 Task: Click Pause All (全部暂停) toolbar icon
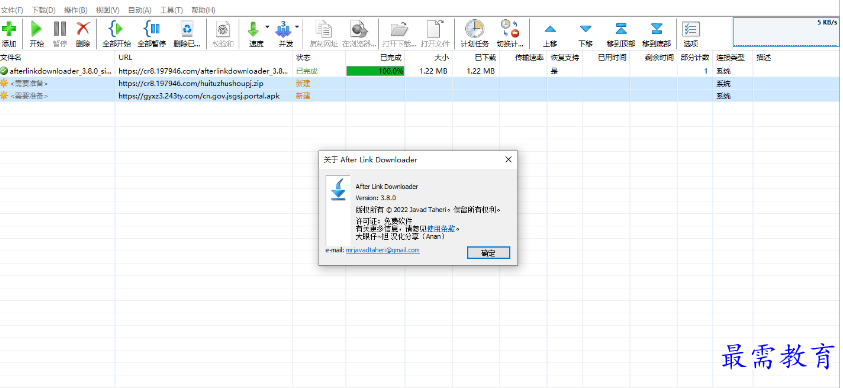click(152, 28)
